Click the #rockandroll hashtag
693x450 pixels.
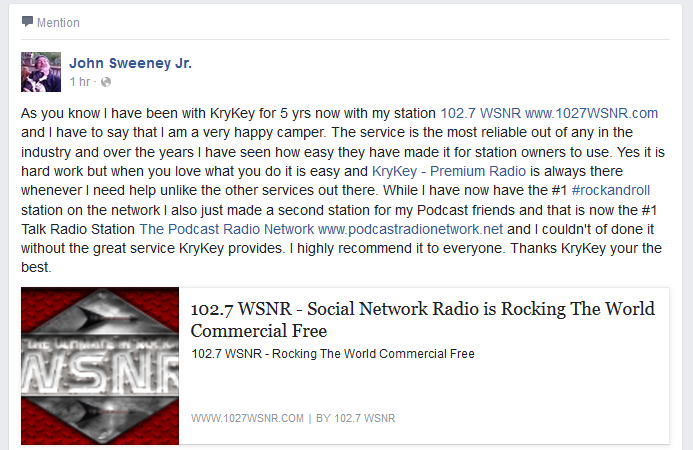610,190
